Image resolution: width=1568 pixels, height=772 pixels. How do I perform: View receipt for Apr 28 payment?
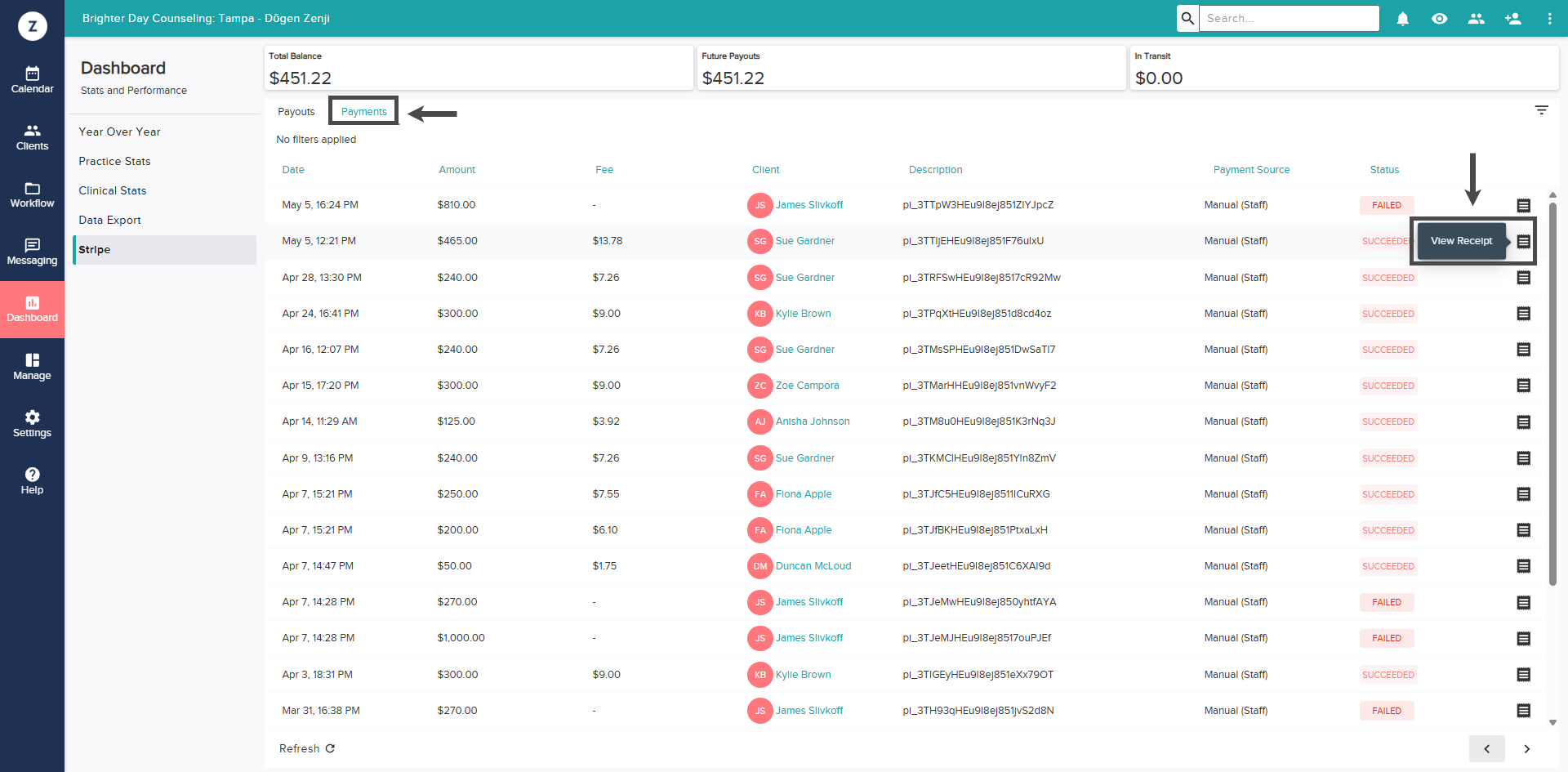click(x=1524, y=278)
